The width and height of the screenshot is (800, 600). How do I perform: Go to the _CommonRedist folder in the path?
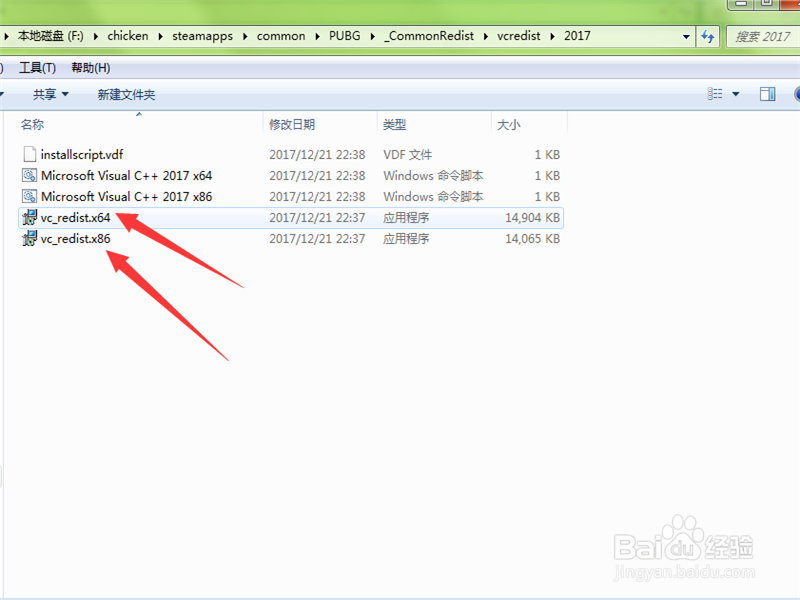pyautogui.click(x=429, y=36)
